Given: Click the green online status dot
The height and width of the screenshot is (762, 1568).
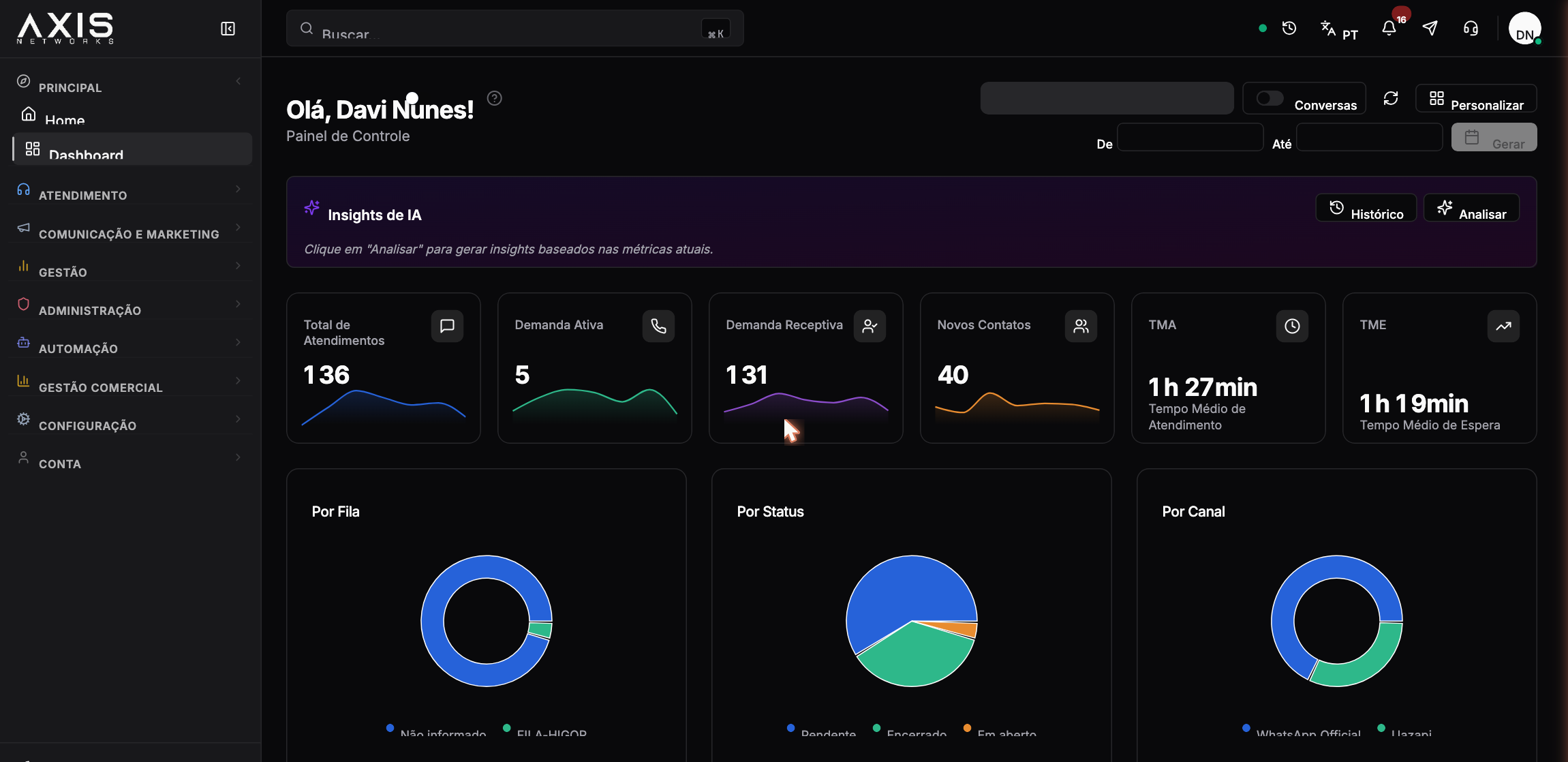Looking at the screenshot, I should click(1263, 28).
